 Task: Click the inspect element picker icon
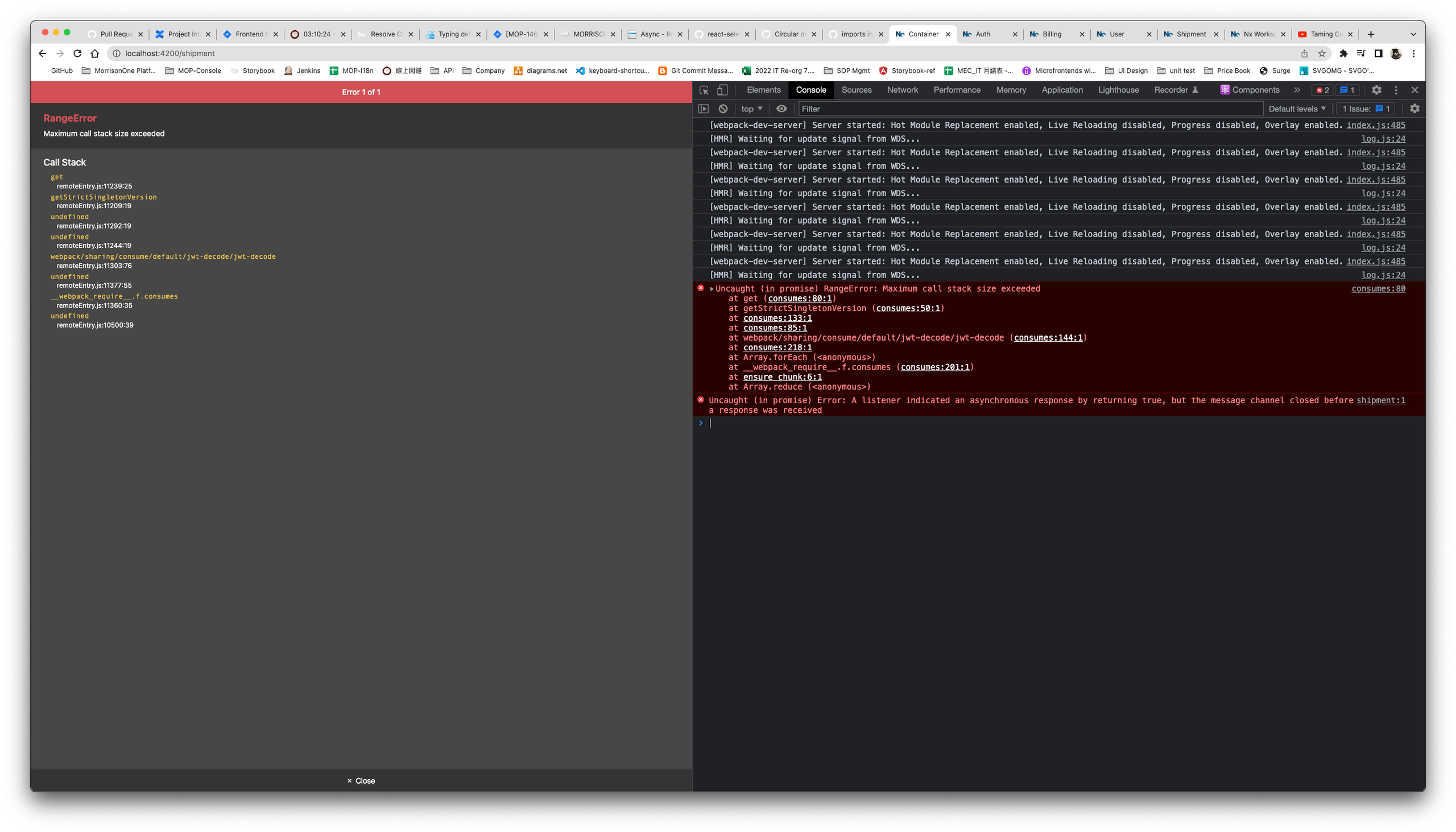click(704, 90)
